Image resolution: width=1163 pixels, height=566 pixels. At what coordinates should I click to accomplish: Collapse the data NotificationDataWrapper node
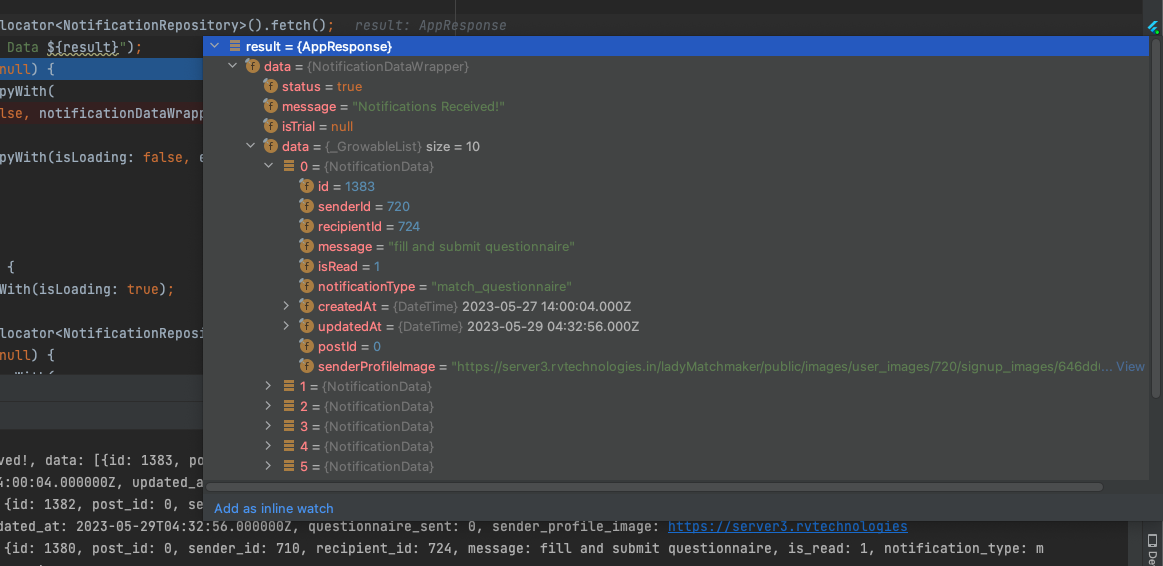pyautogui.click(x=232, y=66)
